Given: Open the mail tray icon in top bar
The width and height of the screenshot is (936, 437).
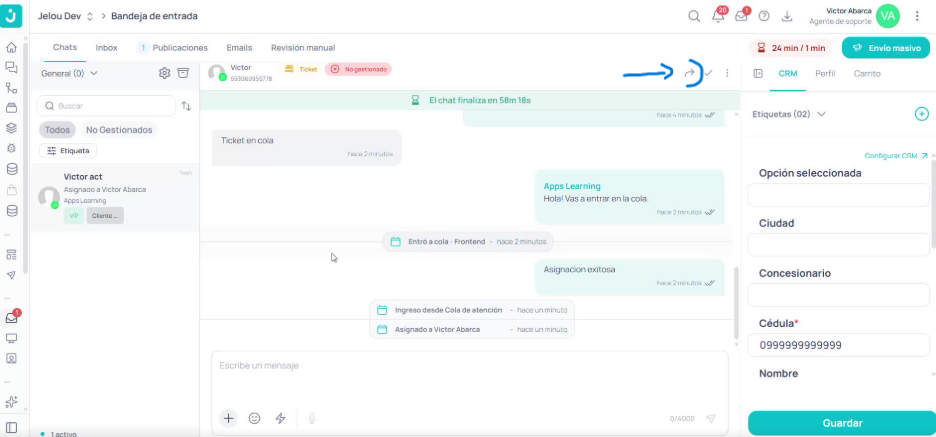Looking at the screenshot, I should tap(742, 16).
